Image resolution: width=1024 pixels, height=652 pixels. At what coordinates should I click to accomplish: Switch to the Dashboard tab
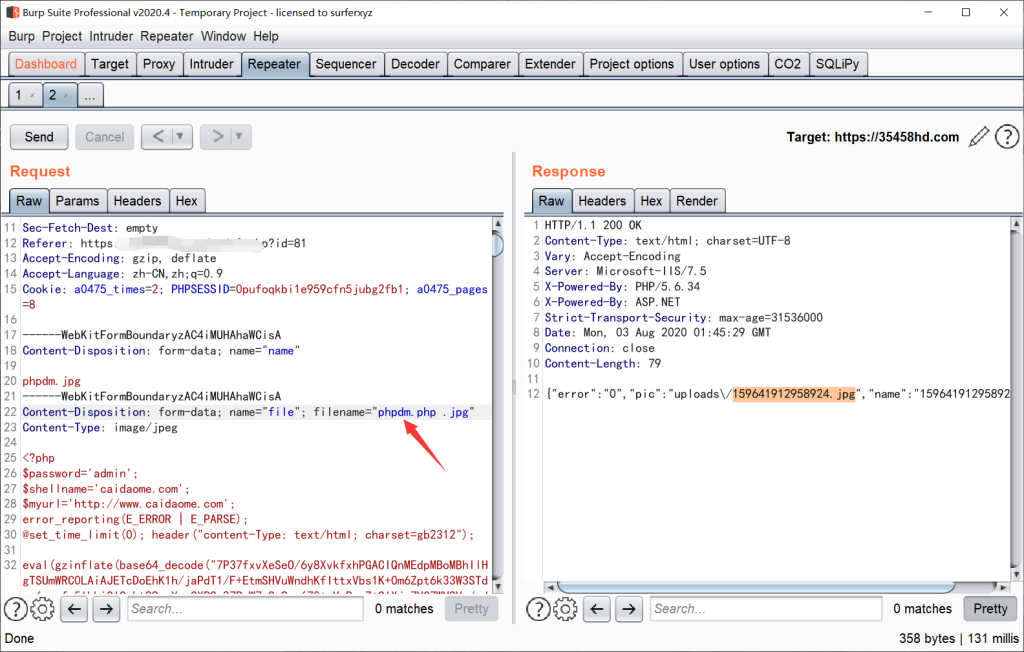[x=46, y=64]
